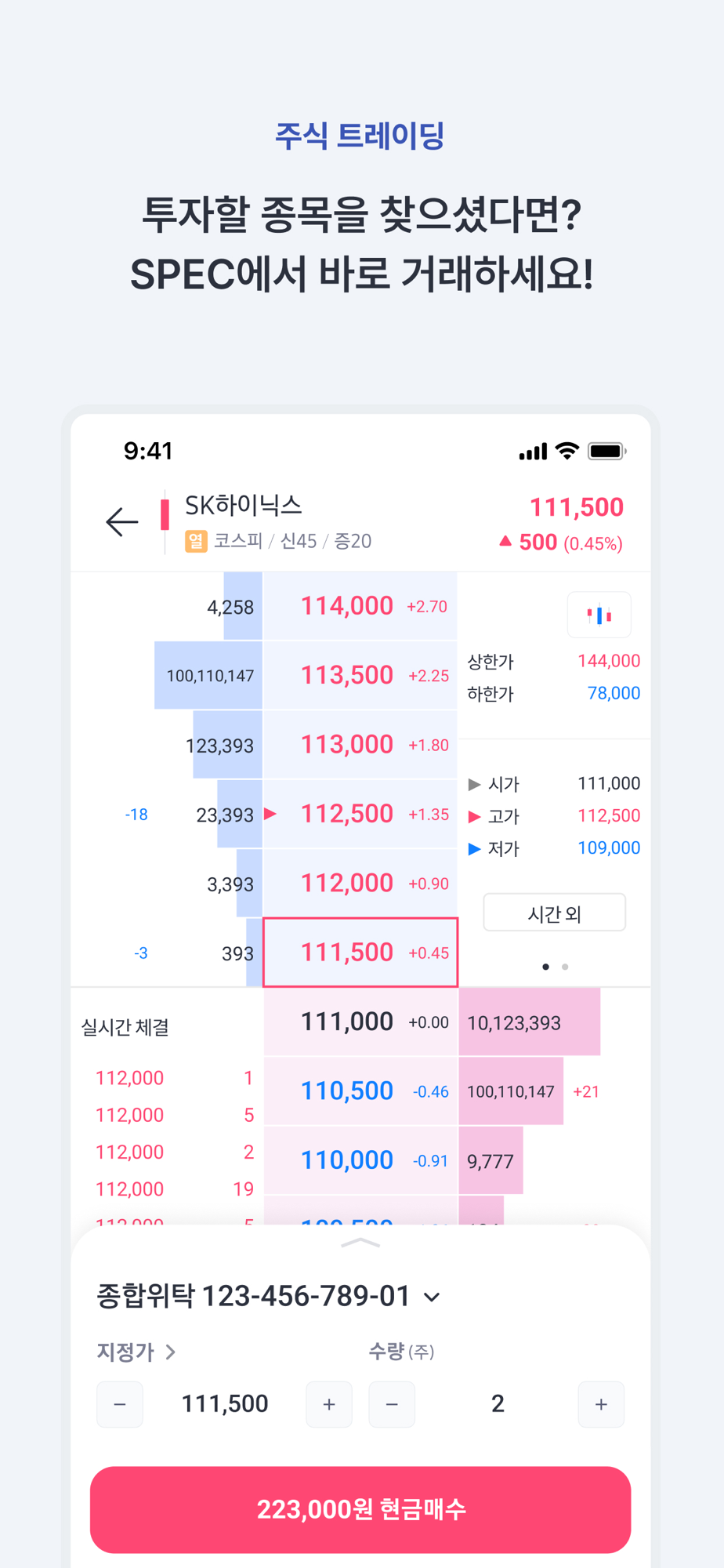The image size is (724, 1568).
Task: Pull up the order panel handle chevron
Action: coord(360,1243)
